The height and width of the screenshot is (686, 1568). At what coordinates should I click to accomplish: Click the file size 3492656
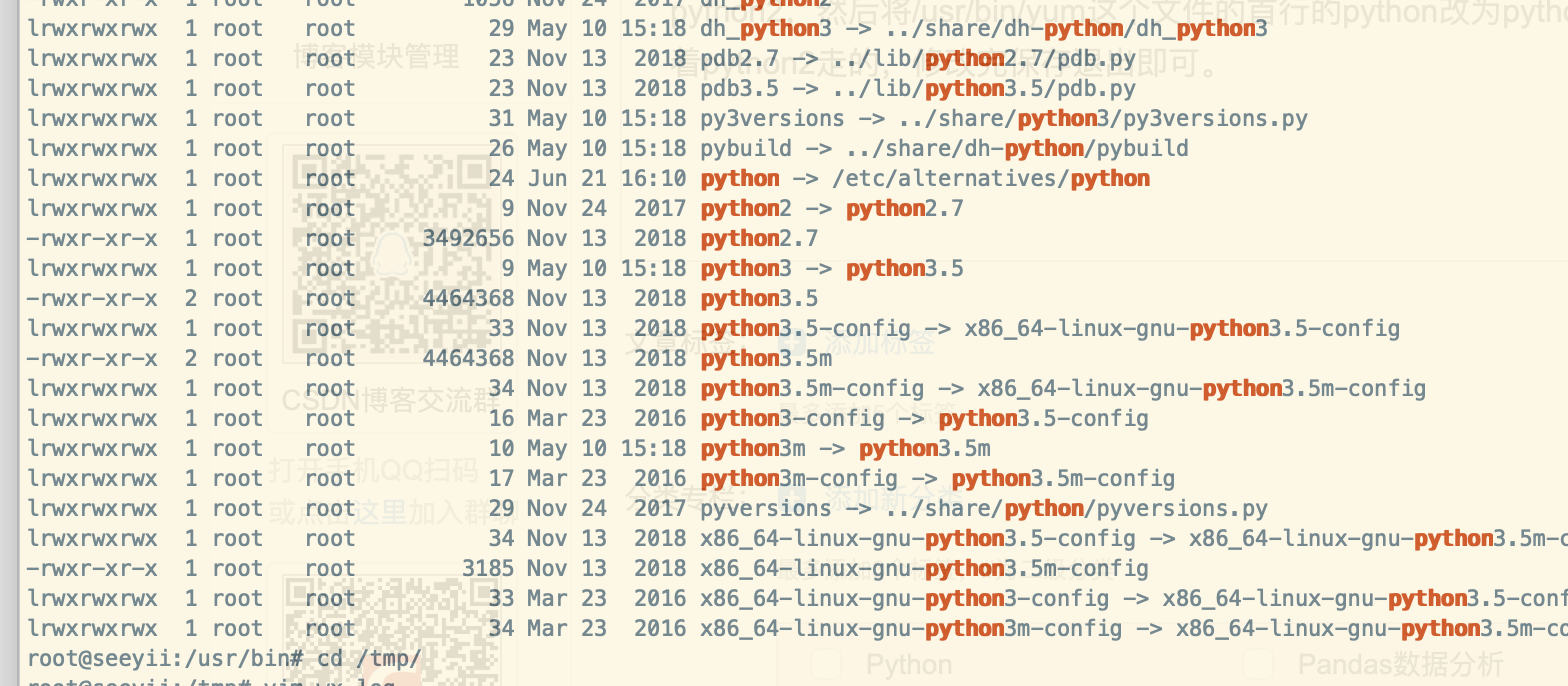[x=468, y=238]
